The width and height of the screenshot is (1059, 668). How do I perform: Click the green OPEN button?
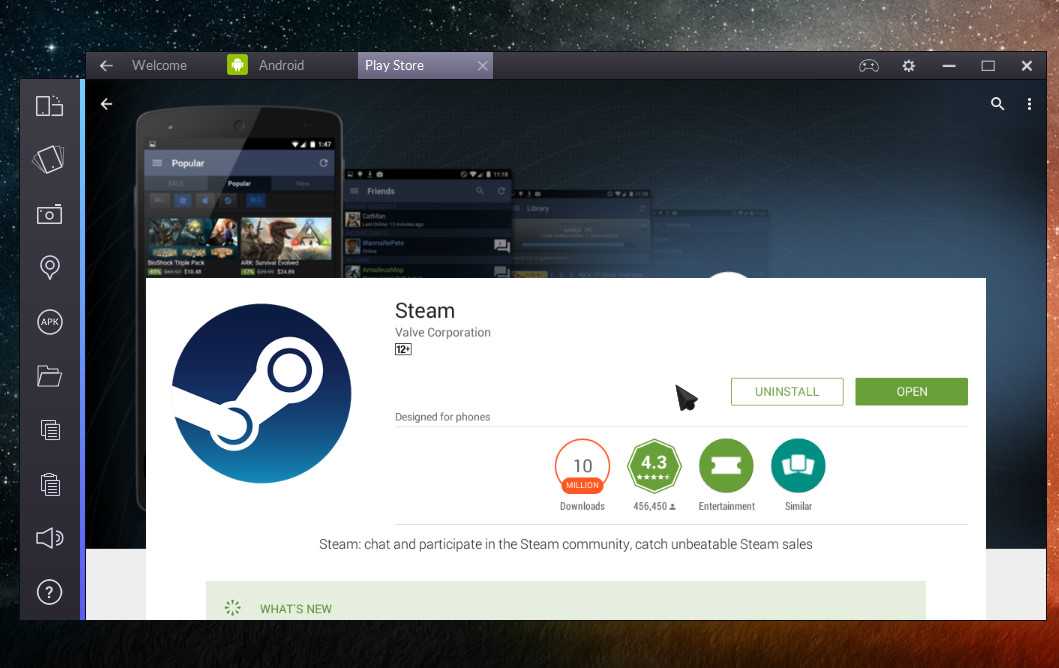tap(911, 392)
